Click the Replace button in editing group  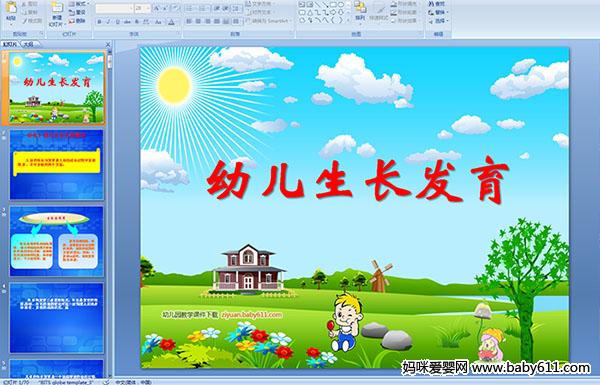[x=437, y=13]
